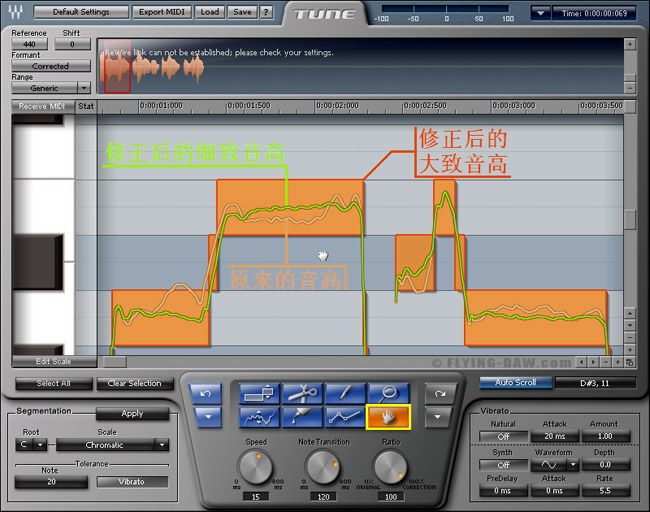Select the magnifying glass zoom tool
Viewport: 650px width, 512px height.
(388, 393)
